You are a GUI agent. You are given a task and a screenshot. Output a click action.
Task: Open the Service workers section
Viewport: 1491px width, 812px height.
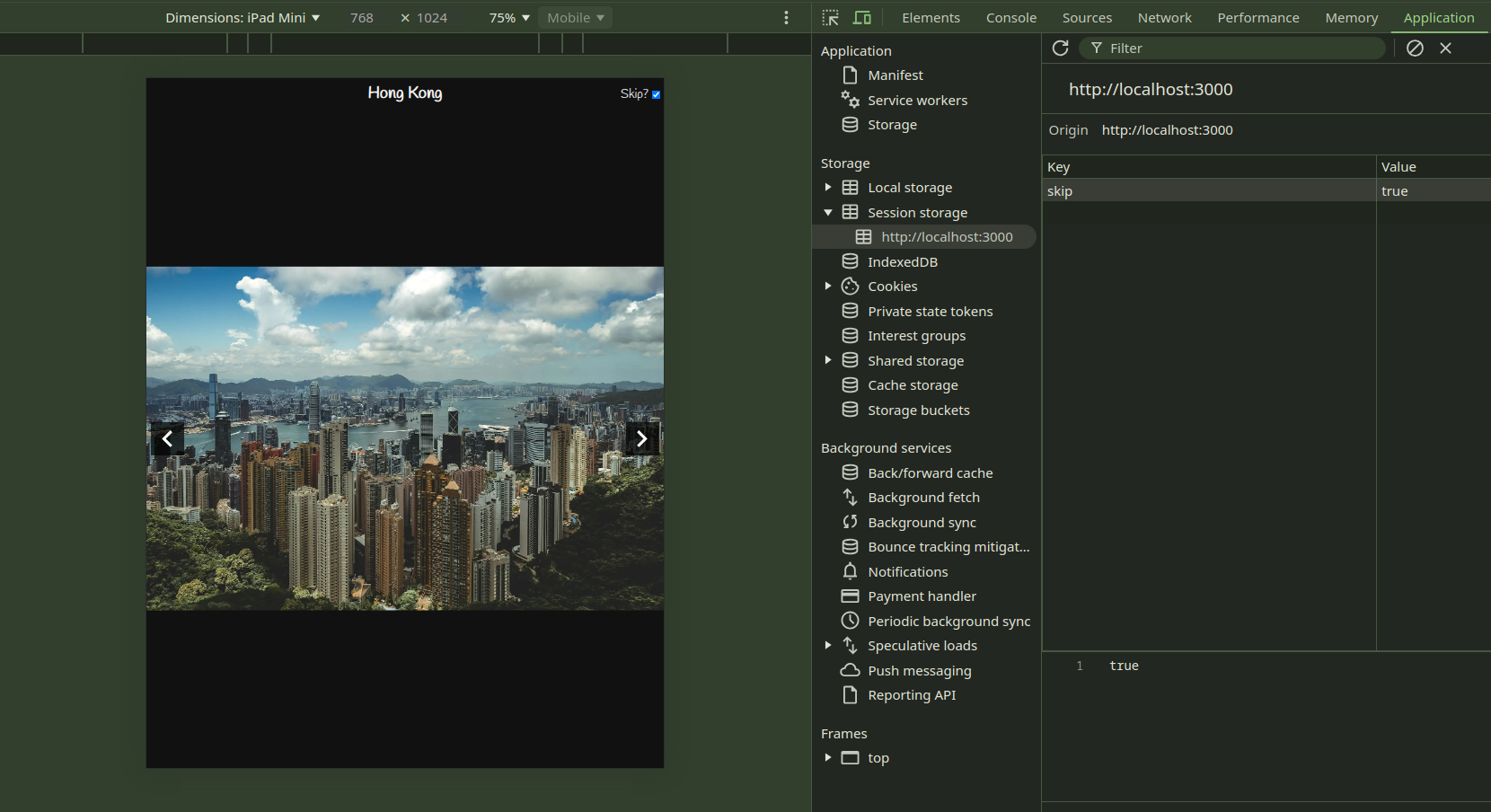point(917,100)
